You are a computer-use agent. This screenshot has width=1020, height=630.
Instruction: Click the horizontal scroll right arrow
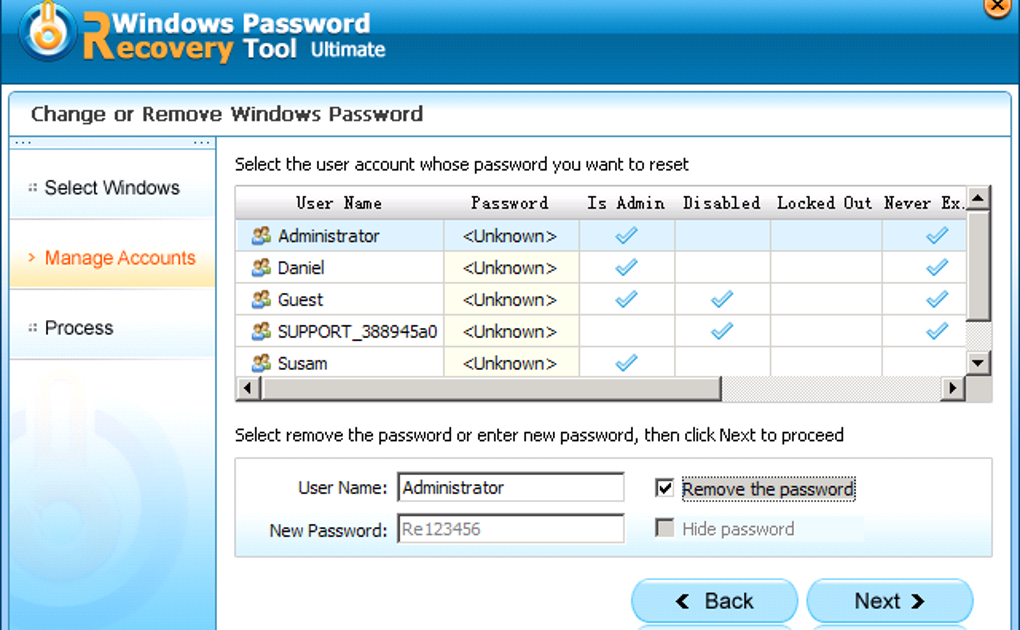click(953, 389)
